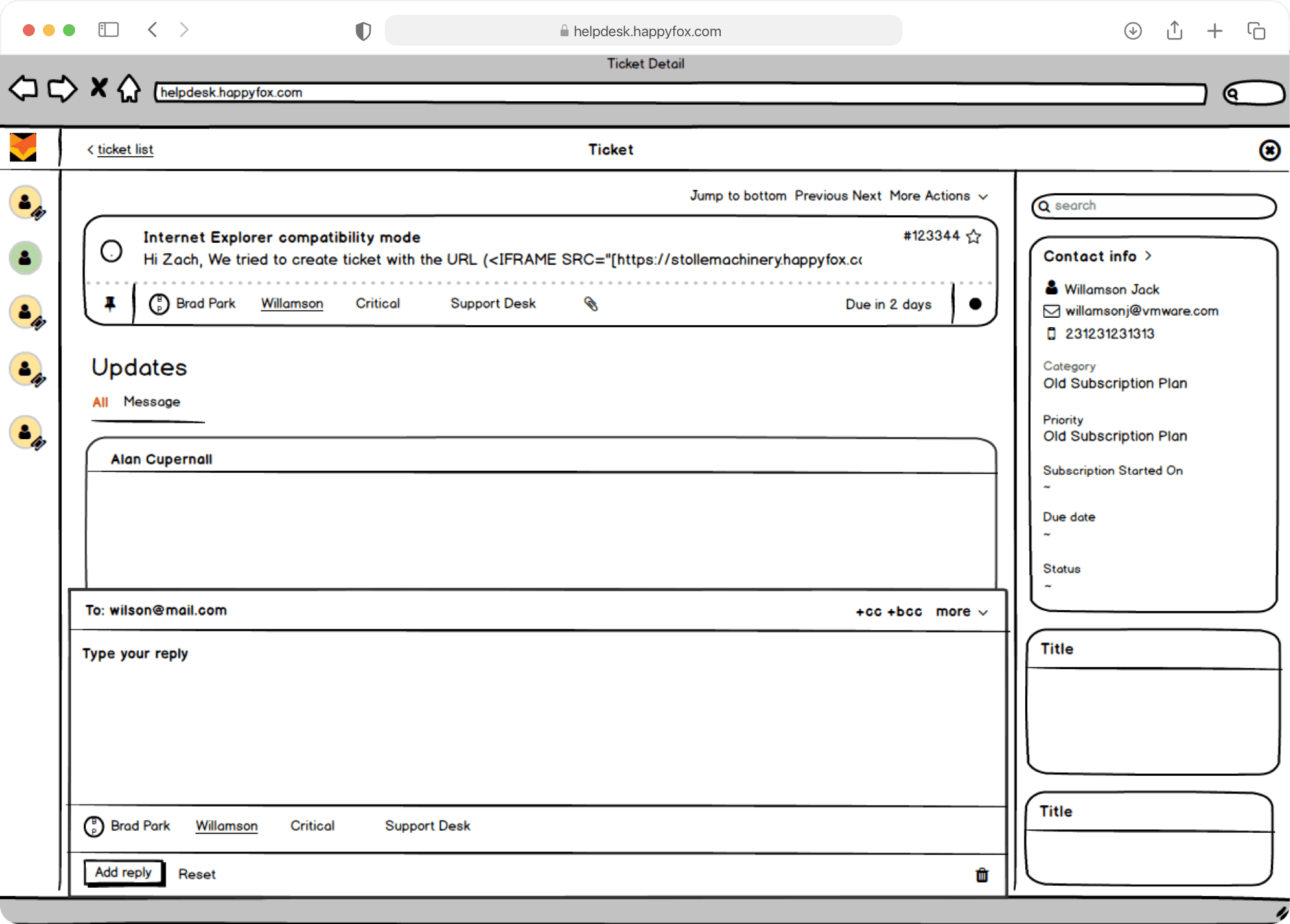Click the paperclip attachment icon

click(591, 304)
